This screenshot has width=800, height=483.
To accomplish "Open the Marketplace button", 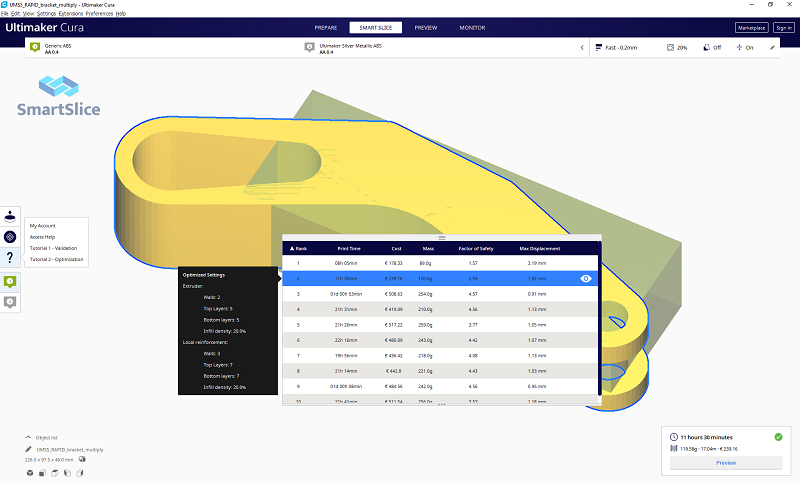I will pyautogui.click(x=752, y=28).
